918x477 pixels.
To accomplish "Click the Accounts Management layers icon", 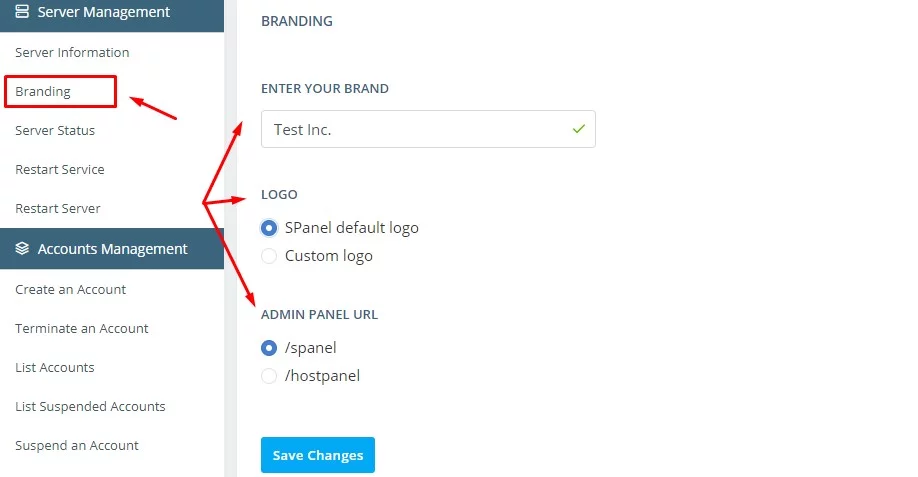I will click(22, 248).
